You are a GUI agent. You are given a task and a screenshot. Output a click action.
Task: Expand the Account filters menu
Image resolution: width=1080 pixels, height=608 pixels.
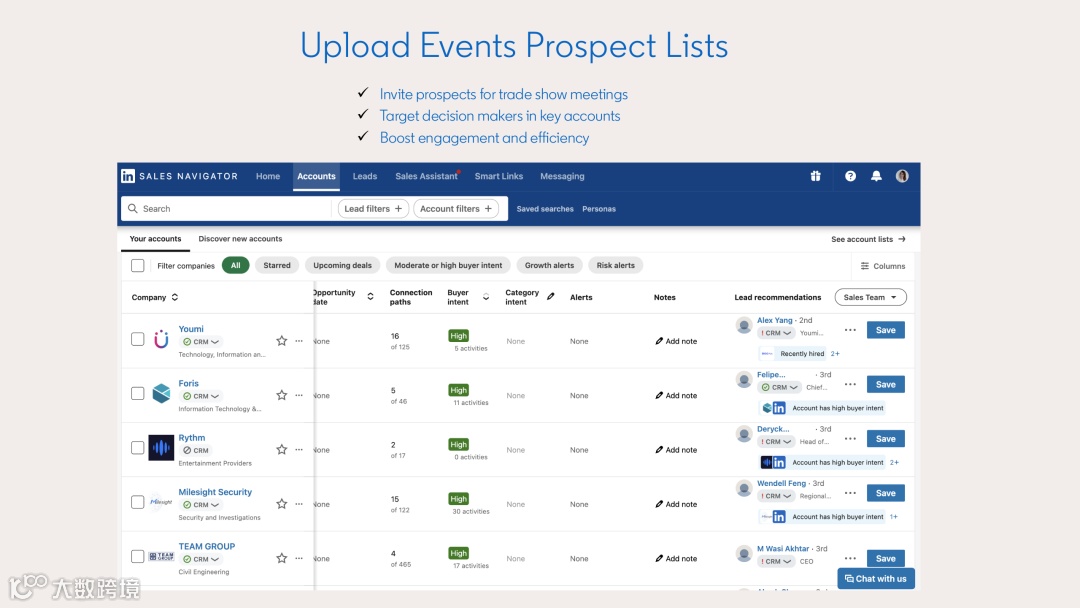pos(456,209)
